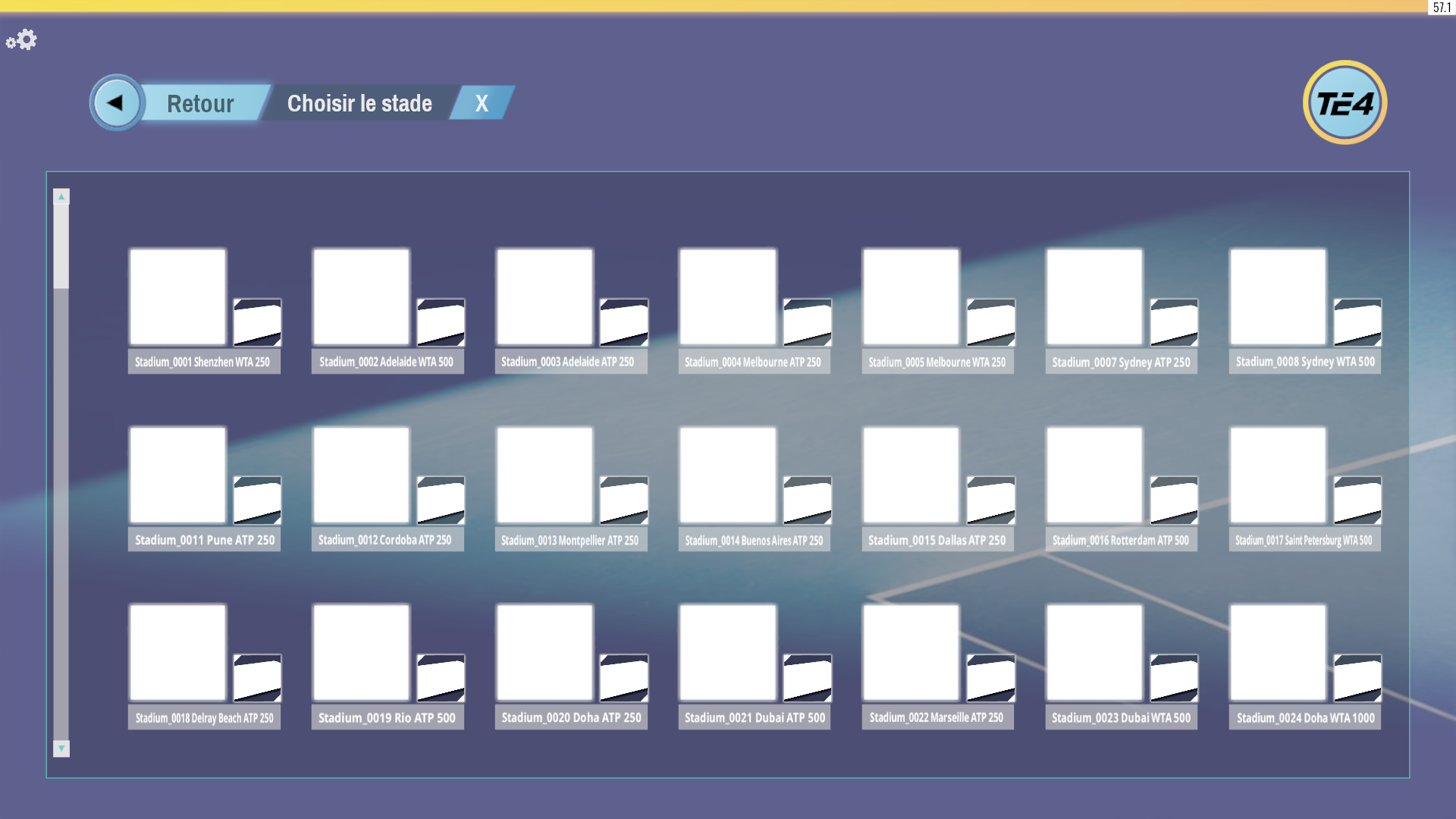This screenshot has width=1456, height=819.
Task: Click the court icon beside Adelaide ATP 250
Action: (x=624, y=322)
